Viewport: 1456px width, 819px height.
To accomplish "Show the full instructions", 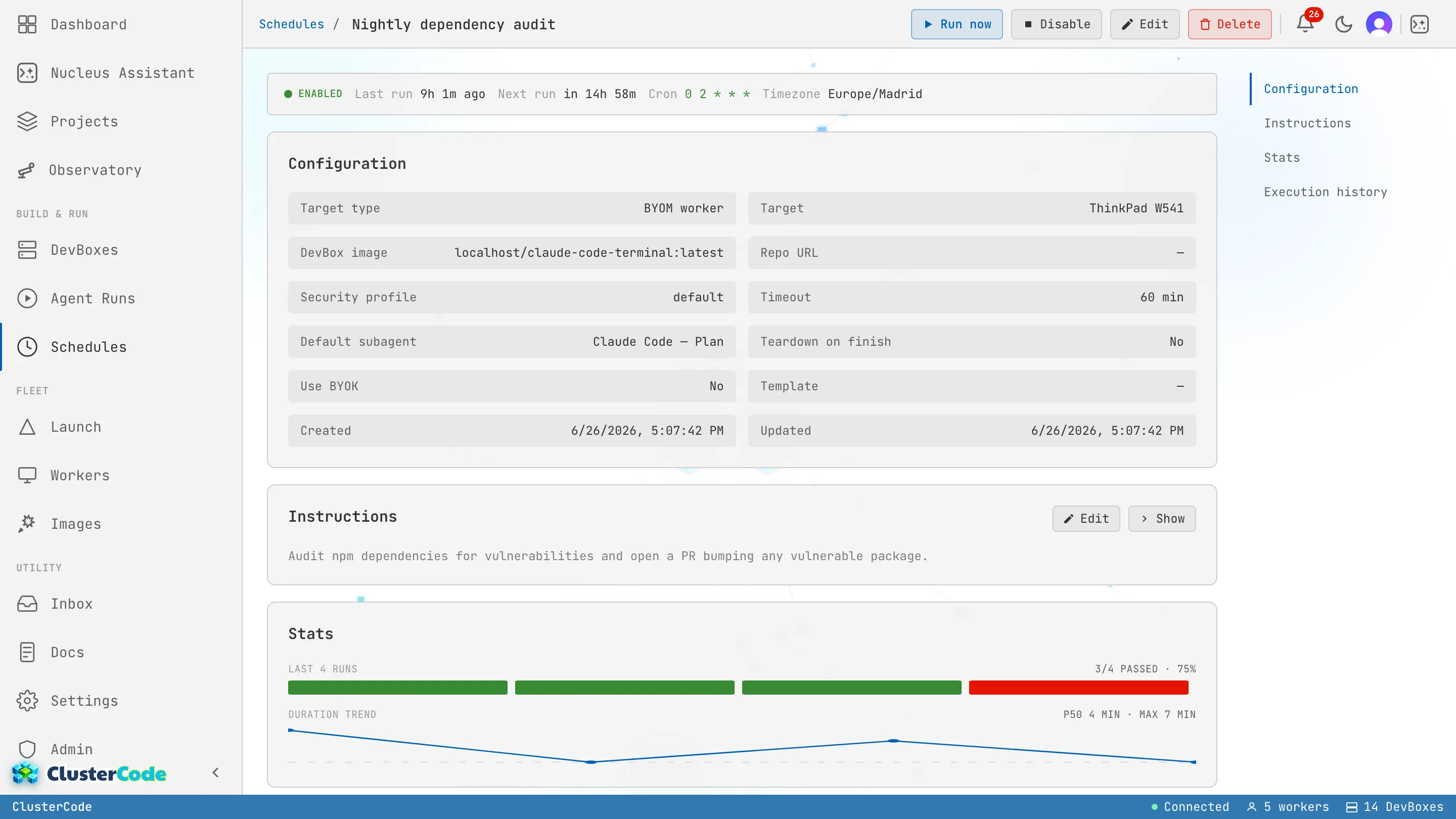I will pos(1162,519).
